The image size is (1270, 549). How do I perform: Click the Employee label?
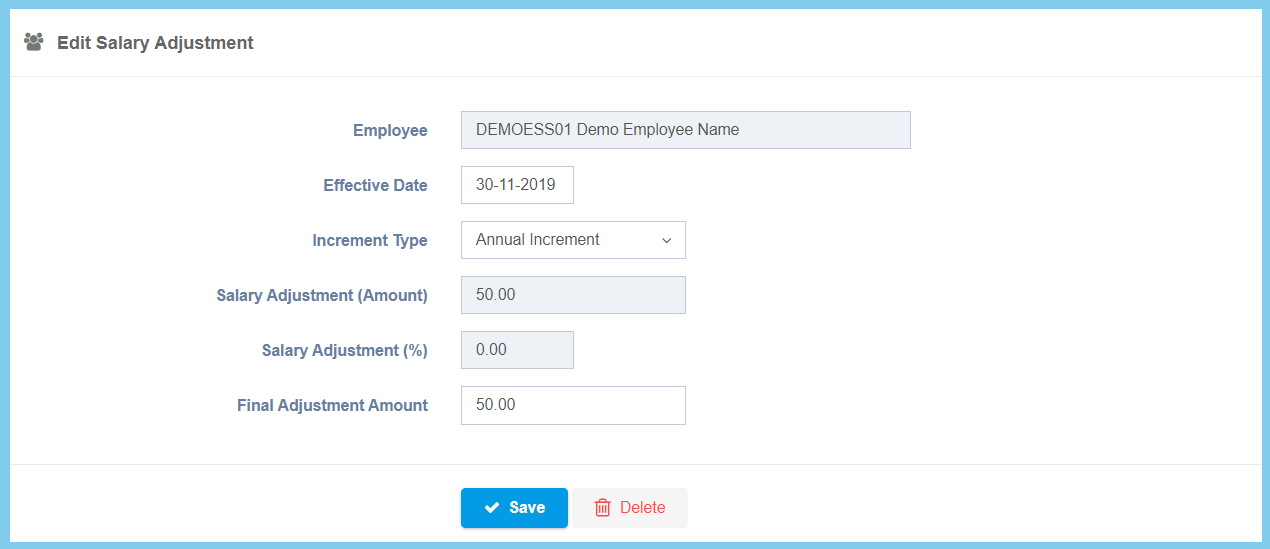390,131
